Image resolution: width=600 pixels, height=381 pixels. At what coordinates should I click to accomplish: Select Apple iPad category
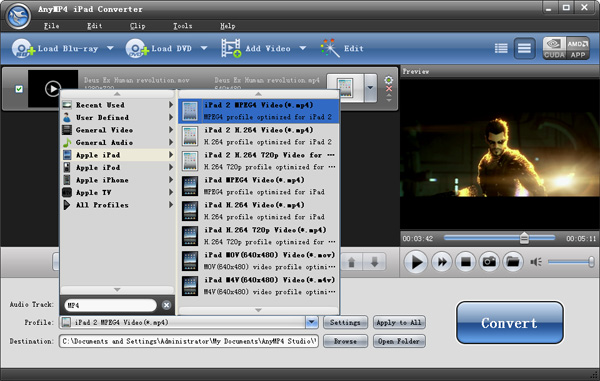[x=118, y=155]
